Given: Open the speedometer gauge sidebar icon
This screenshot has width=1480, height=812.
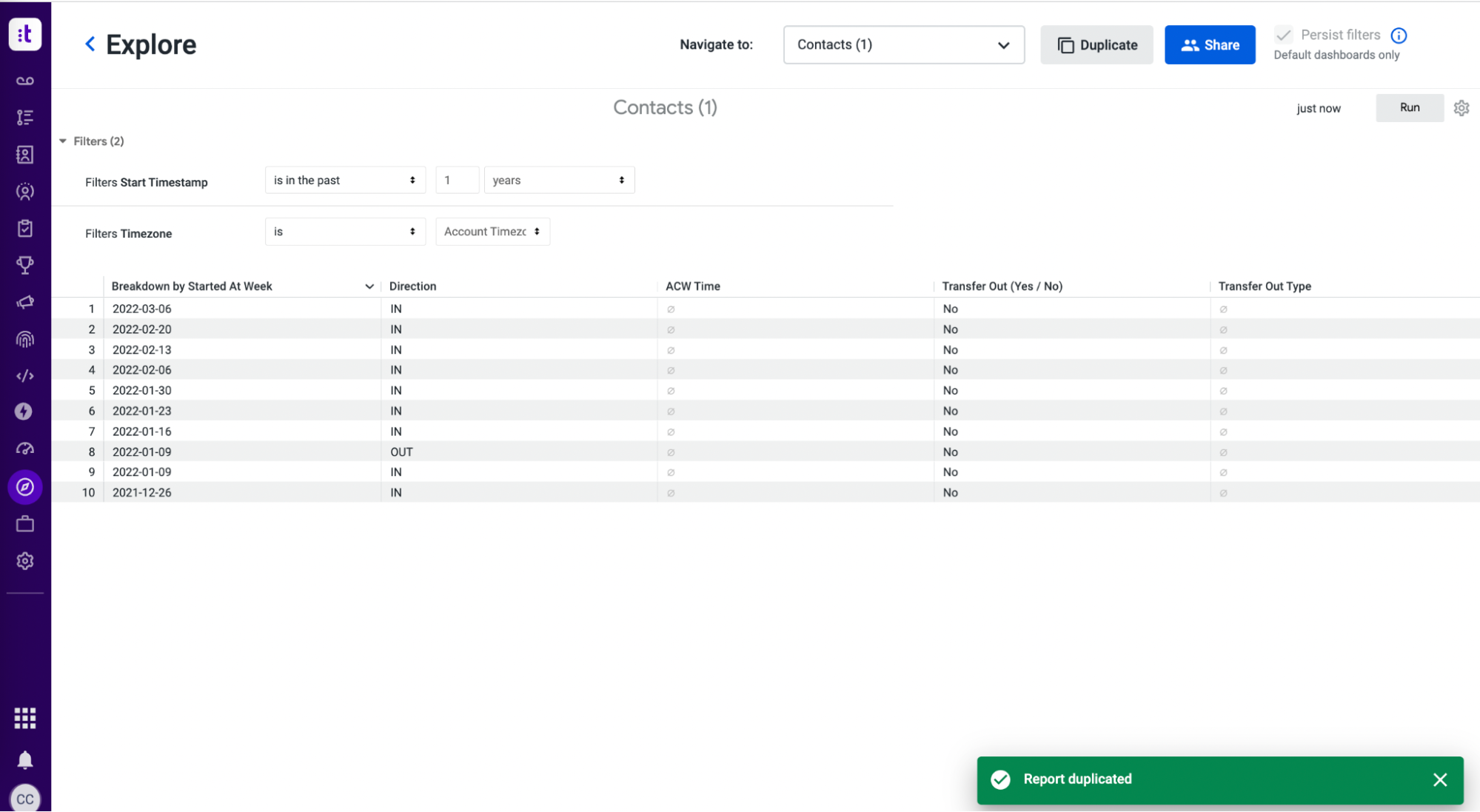Looking at the screenshot, I should [25, 449].
